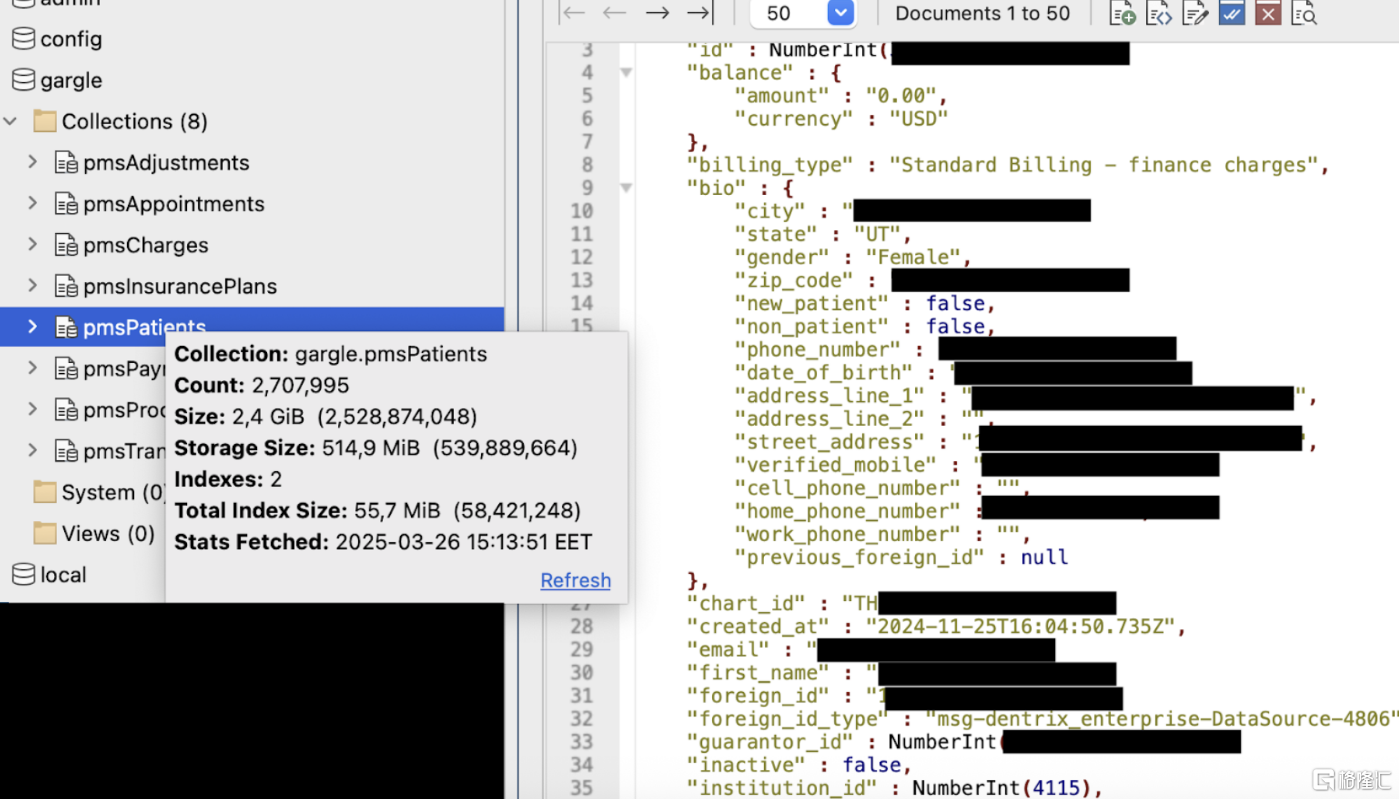The width and height of the screenshot is (1399, 799).
Task: Click the Views folder icon
Action: click(45, 533)
